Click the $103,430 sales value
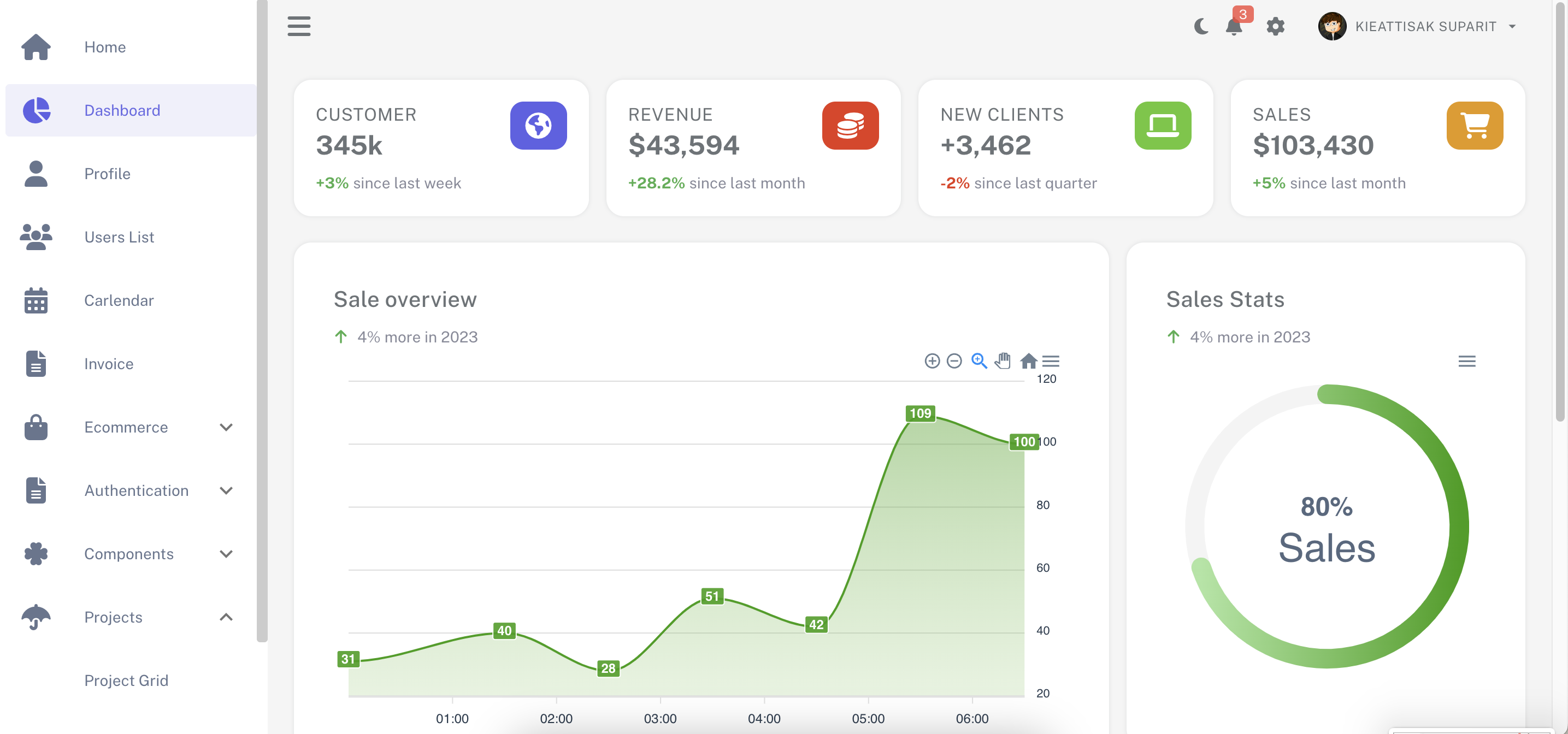The width and height of the screenshot is (1568, 734). [x=1313, y=145]
